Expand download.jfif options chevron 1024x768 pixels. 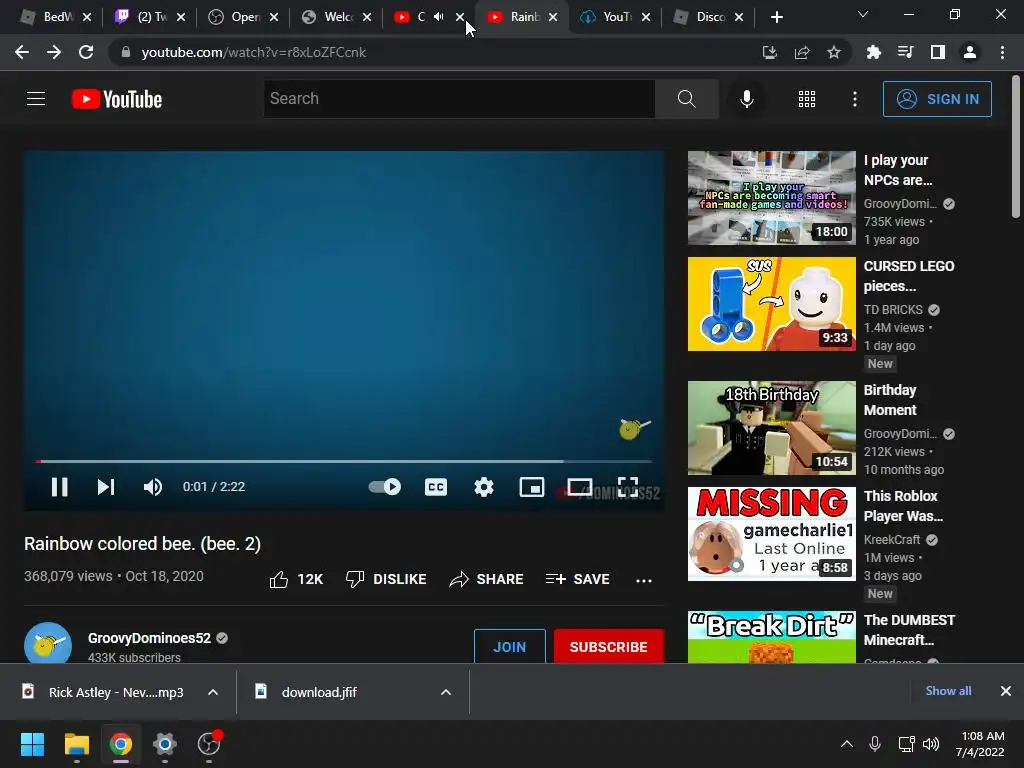(x=446, y=692)
